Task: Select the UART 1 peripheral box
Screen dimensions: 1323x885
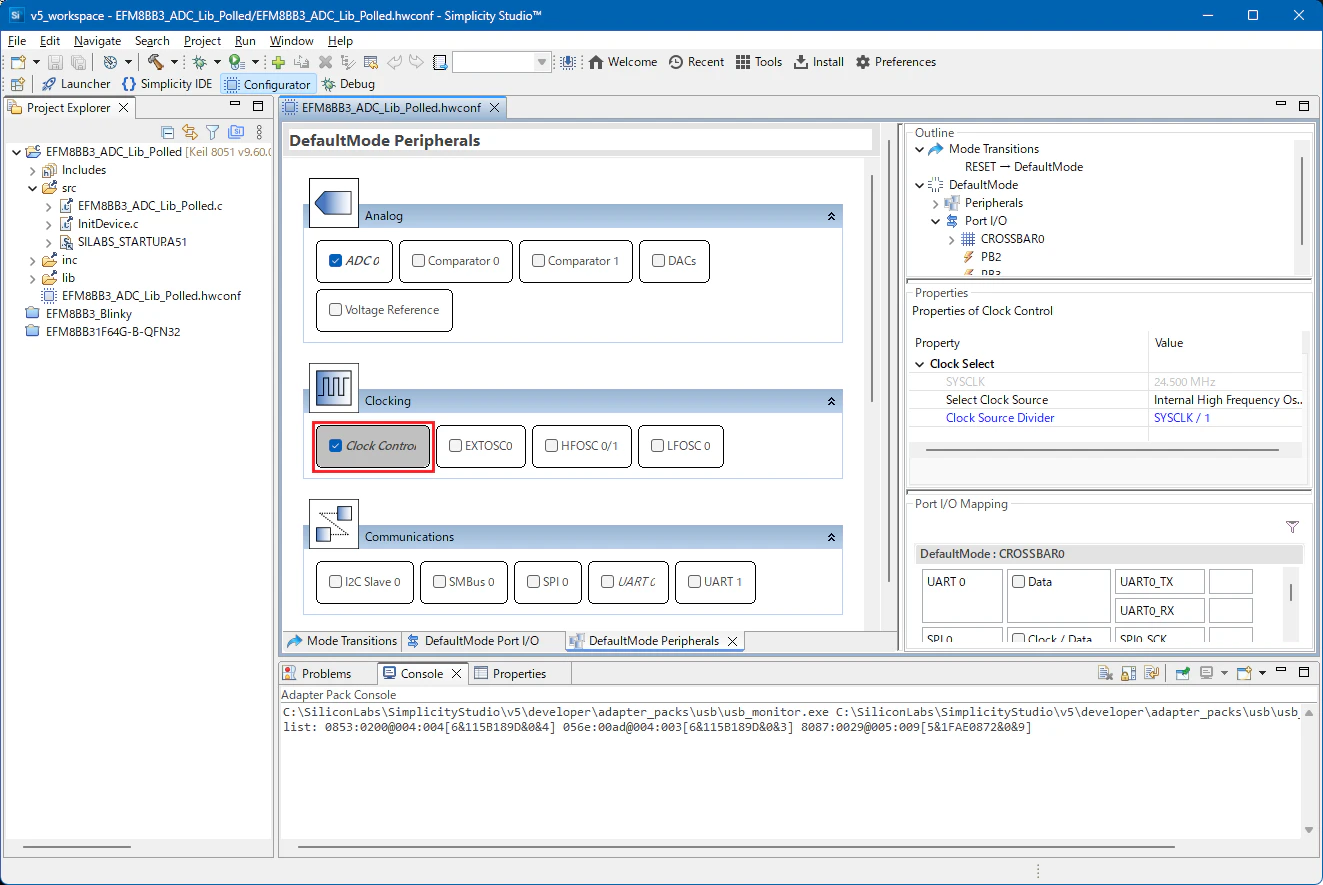Action: [x=715, y=582]
